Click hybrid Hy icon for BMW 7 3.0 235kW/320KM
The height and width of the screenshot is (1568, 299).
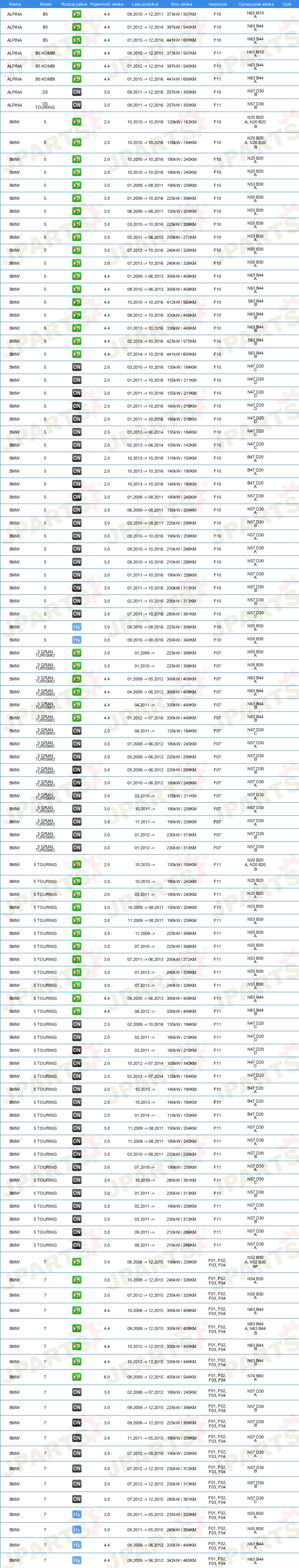click(x=77, y=1515)
